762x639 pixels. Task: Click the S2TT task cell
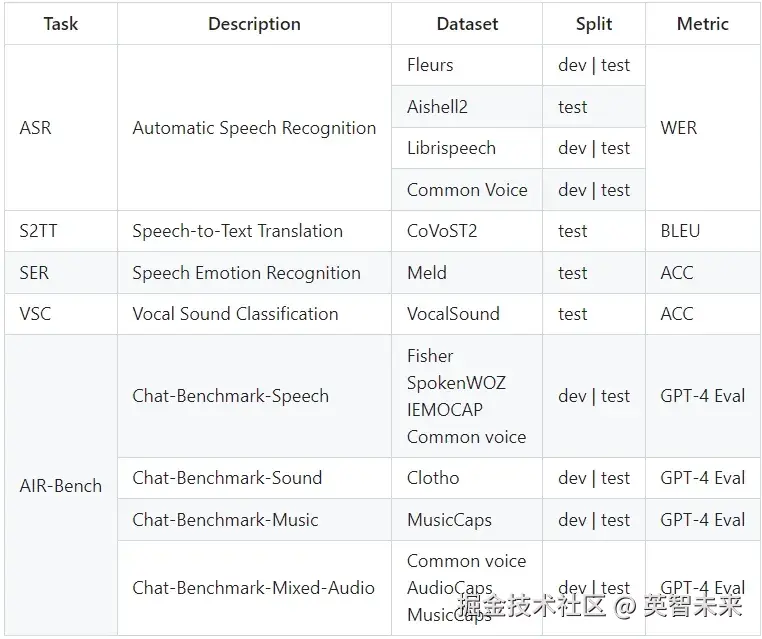[39, 231]
